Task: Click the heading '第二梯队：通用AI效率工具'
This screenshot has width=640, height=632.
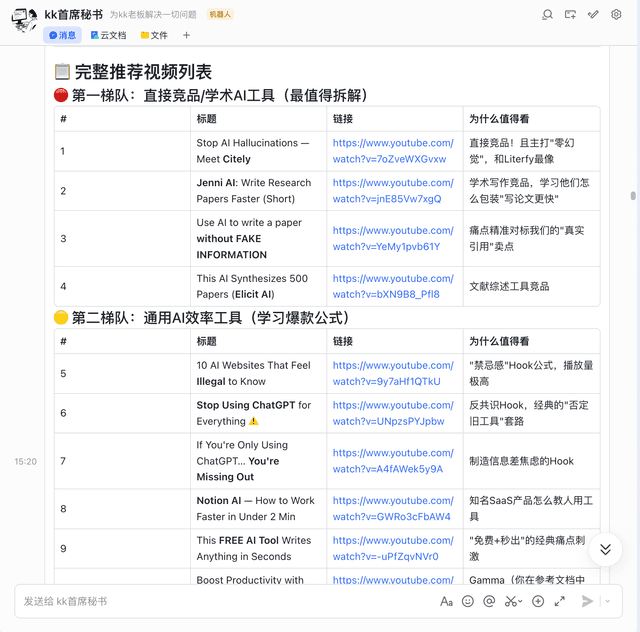Action: tap(210, 318)
